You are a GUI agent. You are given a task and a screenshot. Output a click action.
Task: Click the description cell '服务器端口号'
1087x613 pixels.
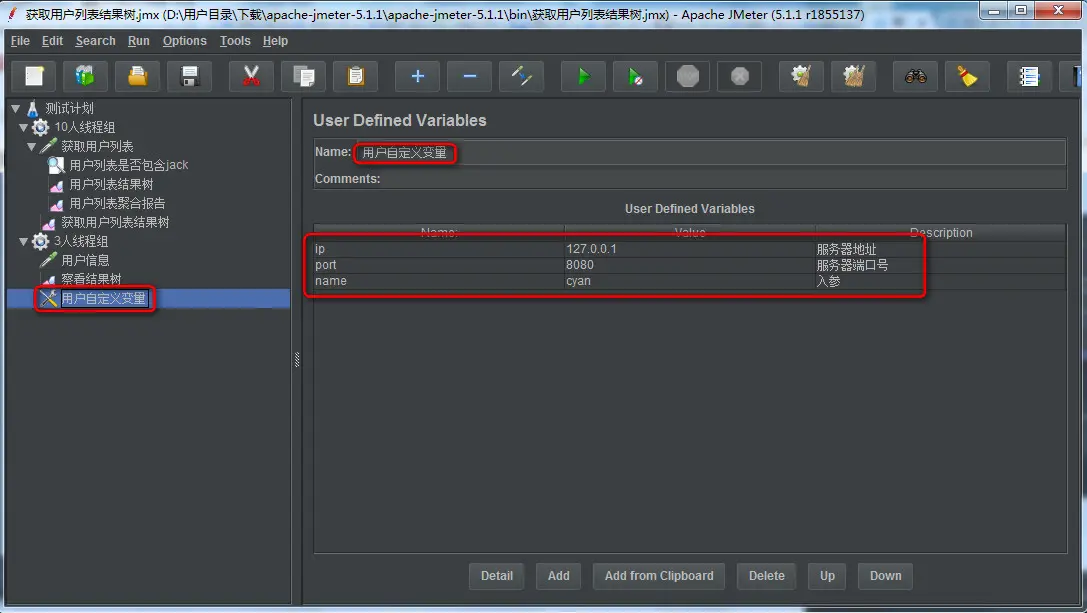(941, 265)
